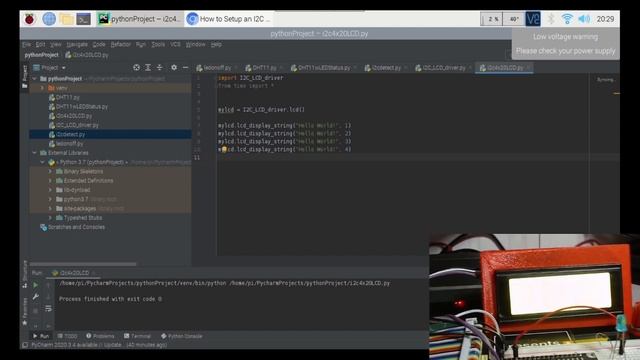Toggle the Structure tool window side tab
Image resolution: width=640 pixels, height=360 pixels.
coord(24,274)
